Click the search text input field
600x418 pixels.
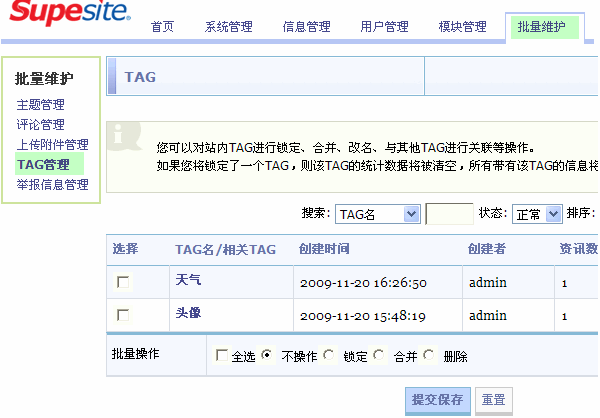click(449, 214)
